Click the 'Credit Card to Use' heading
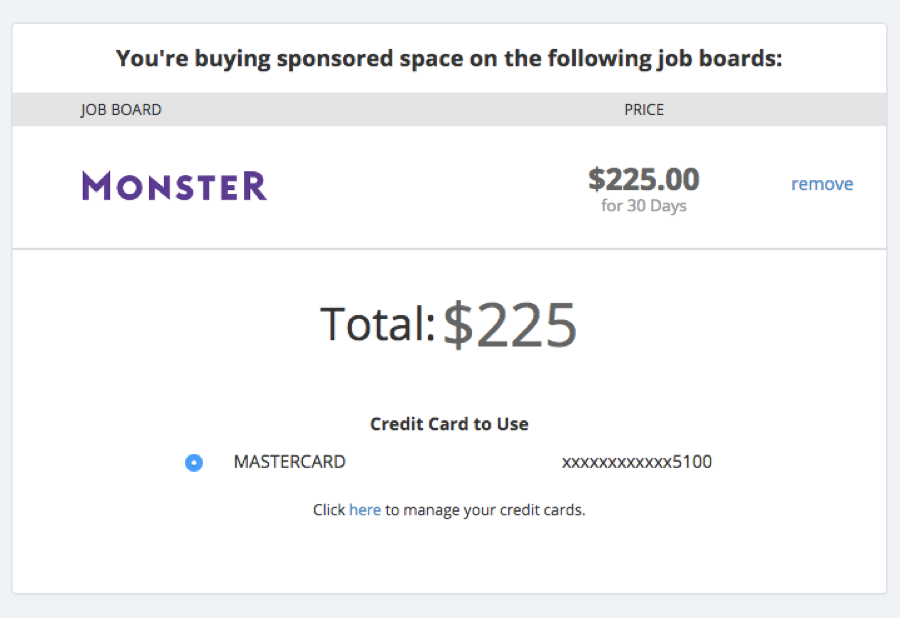 tap(449, 424)
